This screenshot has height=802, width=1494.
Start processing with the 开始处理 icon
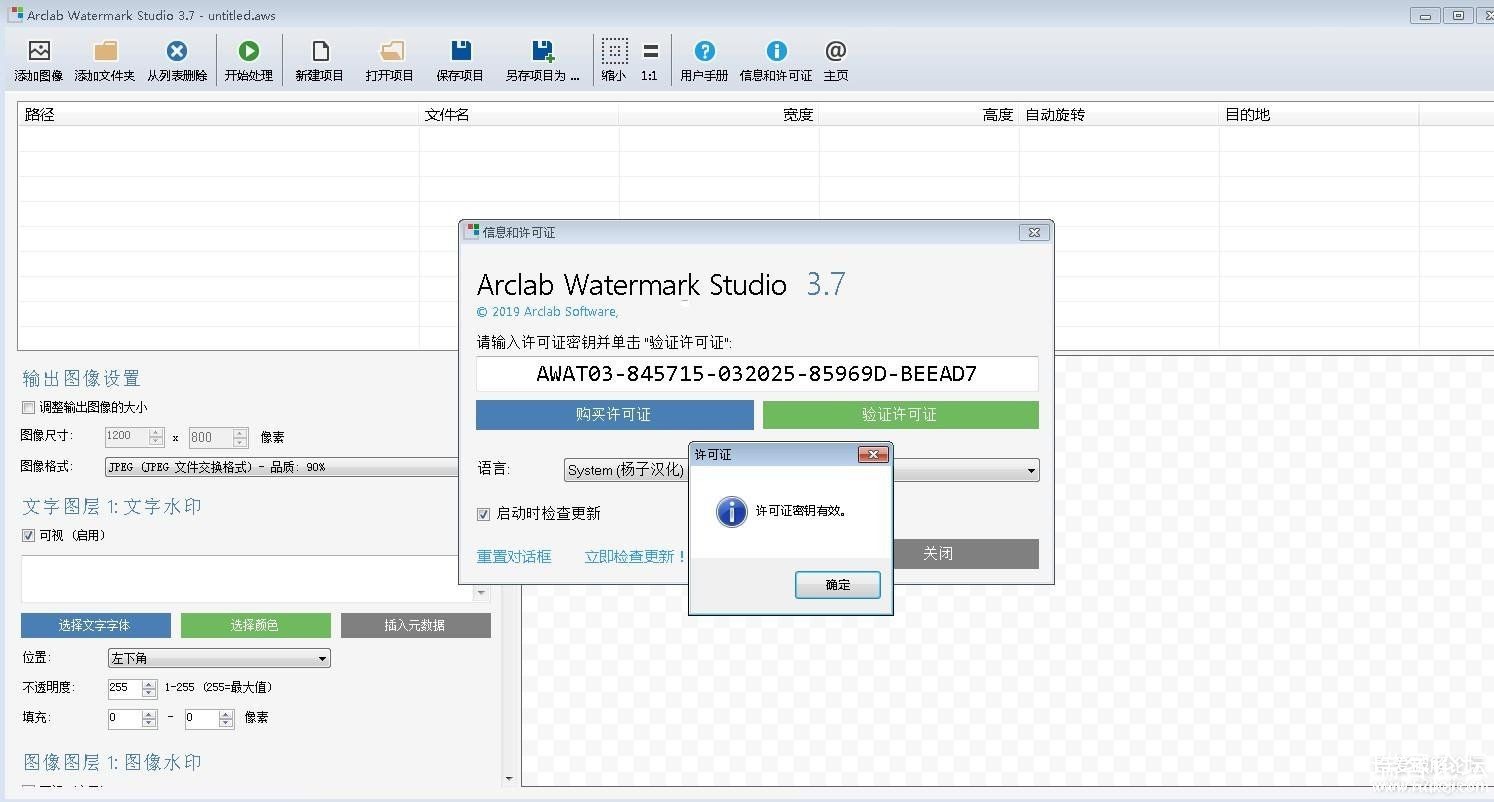[x=249, y=60]
